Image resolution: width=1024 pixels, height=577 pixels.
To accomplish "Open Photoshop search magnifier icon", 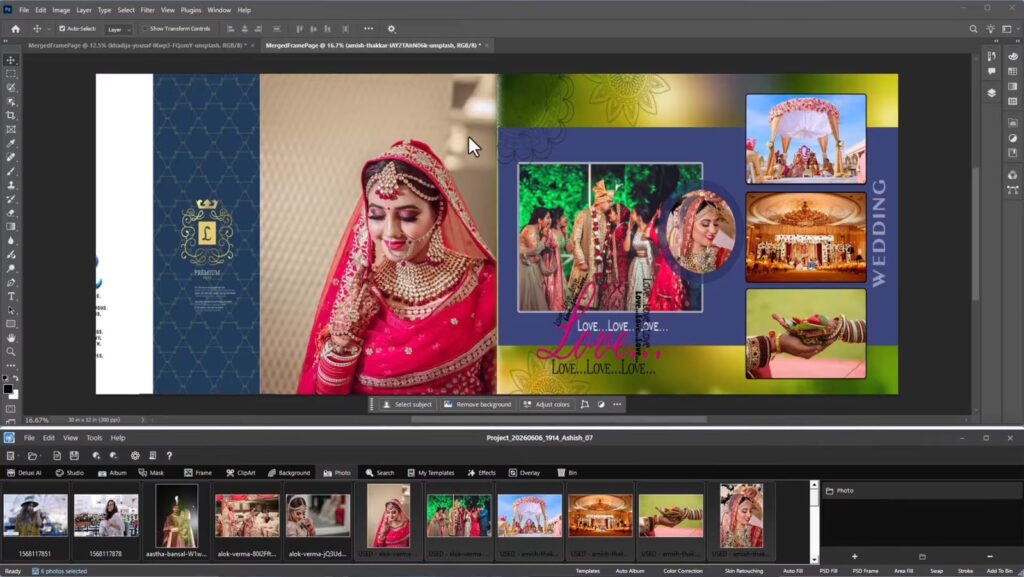I will tap(973, 29).
